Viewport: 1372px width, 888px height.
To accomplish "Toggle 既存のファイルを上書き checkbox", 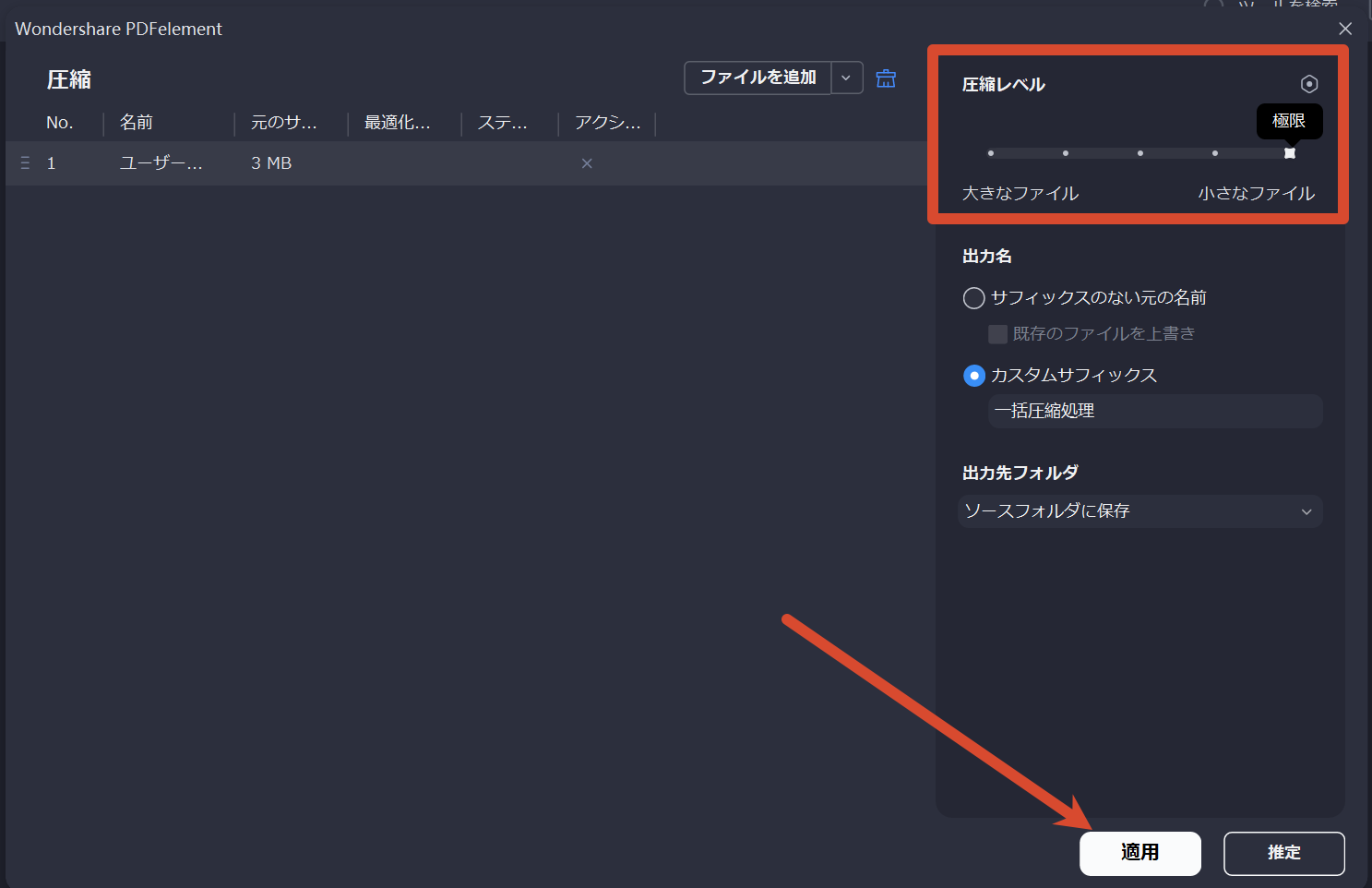I will point(997,334).
